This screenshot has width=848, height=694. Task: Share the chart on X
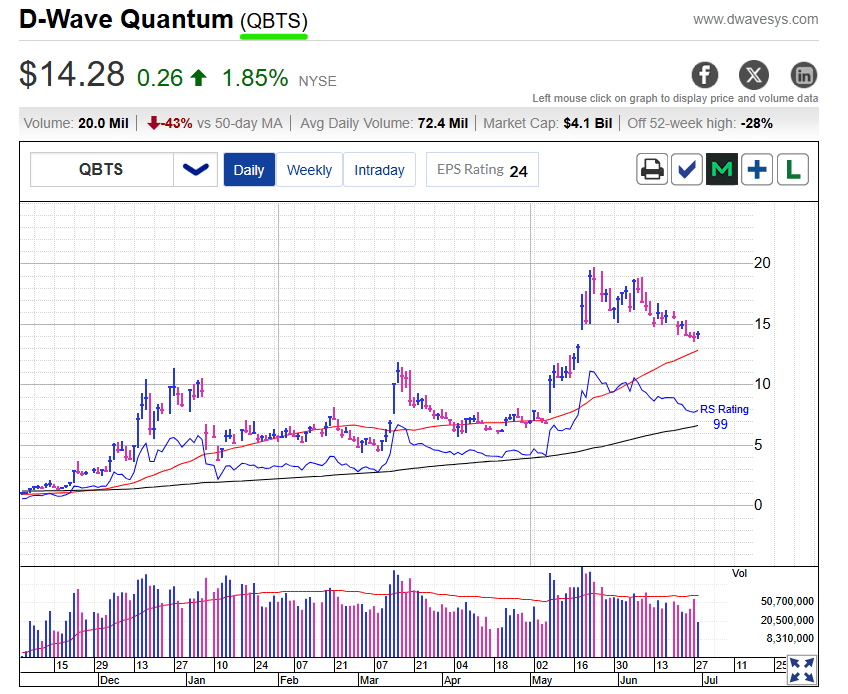pyautogui.click(x=754, y=75)
